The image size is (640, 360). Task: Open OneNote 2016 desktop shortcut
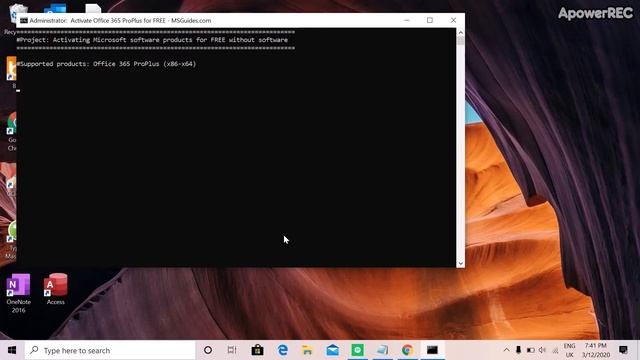click(18, 293)
